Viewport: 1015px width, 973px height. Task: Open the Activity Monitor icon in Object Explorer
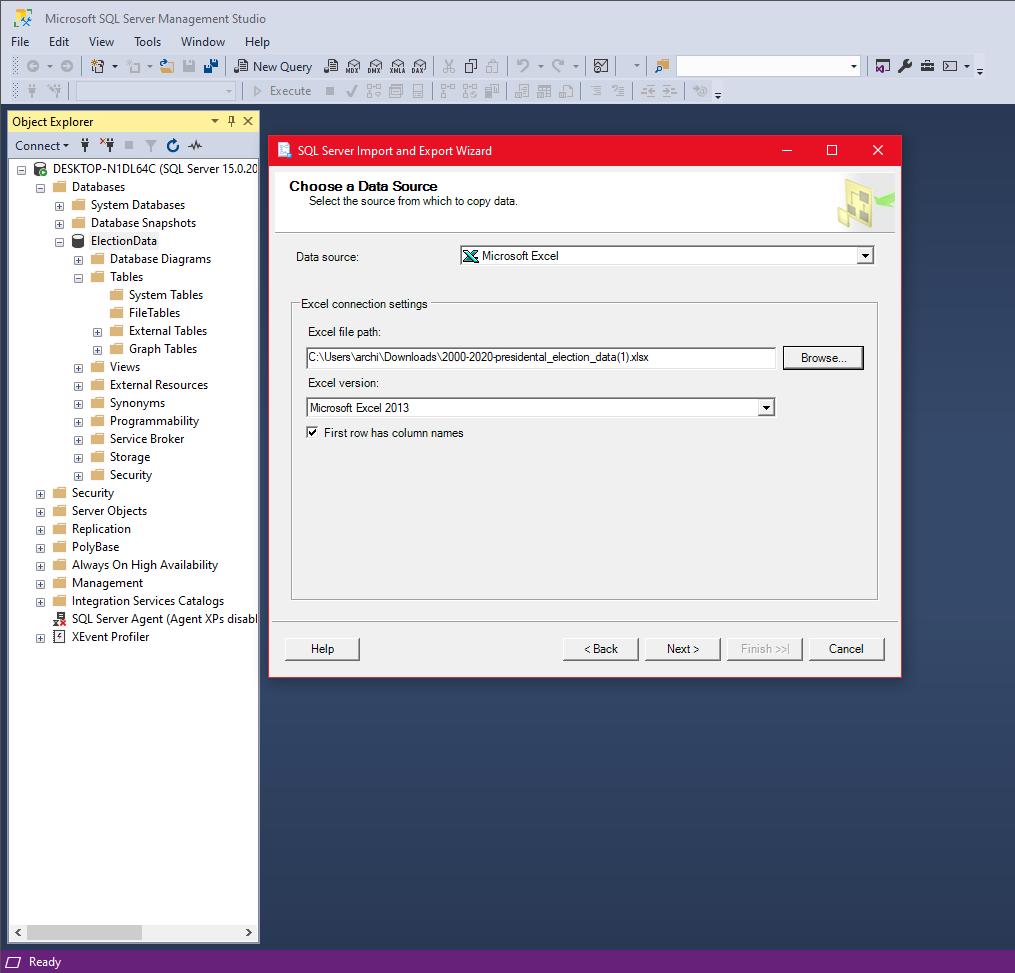[195, 145]
